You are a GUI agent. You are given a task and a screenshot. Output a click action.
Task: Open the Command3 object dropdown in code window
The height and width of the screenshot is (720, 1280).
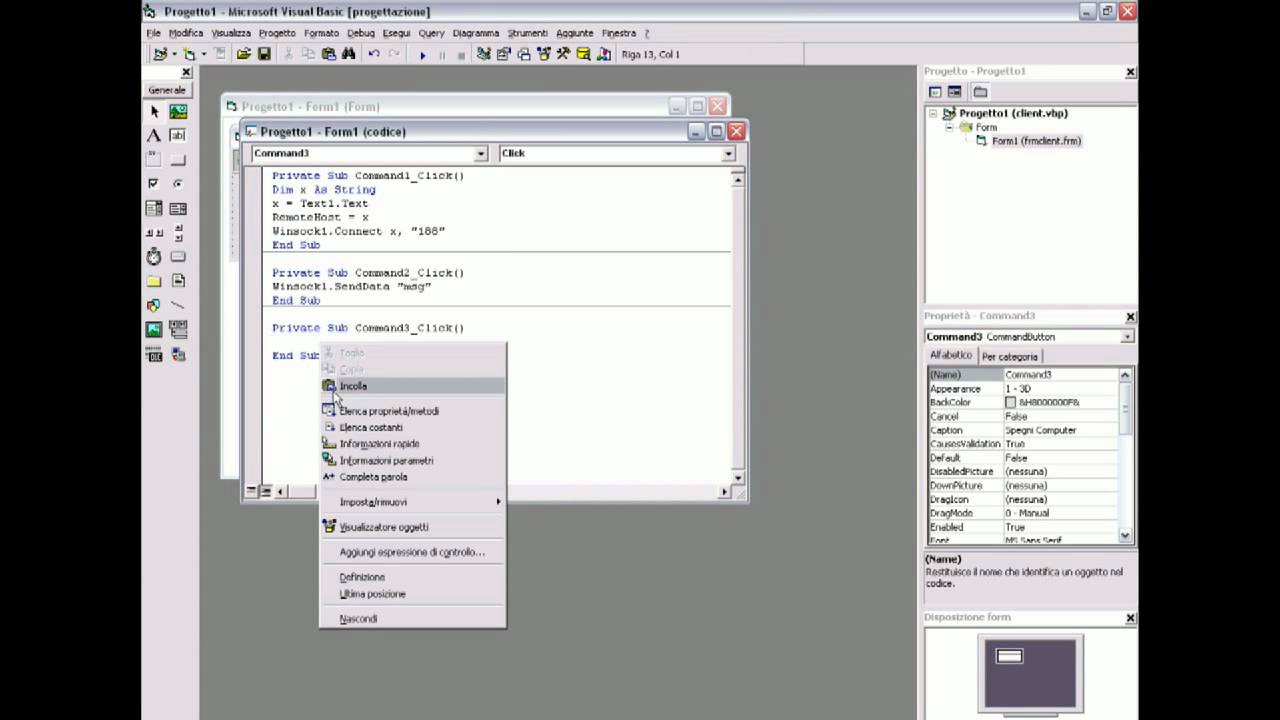(x=480, y=153)
